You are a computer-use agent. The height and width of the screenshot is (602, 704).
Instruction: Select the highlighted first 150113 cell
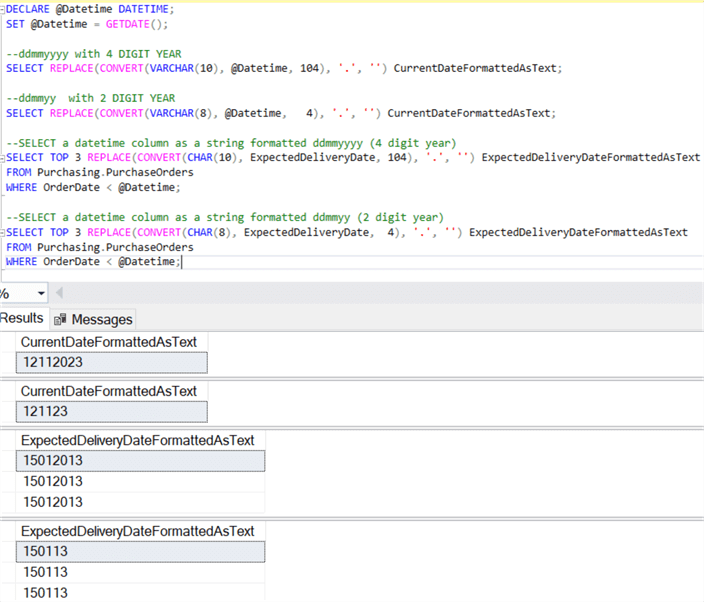tap(140, 551)
